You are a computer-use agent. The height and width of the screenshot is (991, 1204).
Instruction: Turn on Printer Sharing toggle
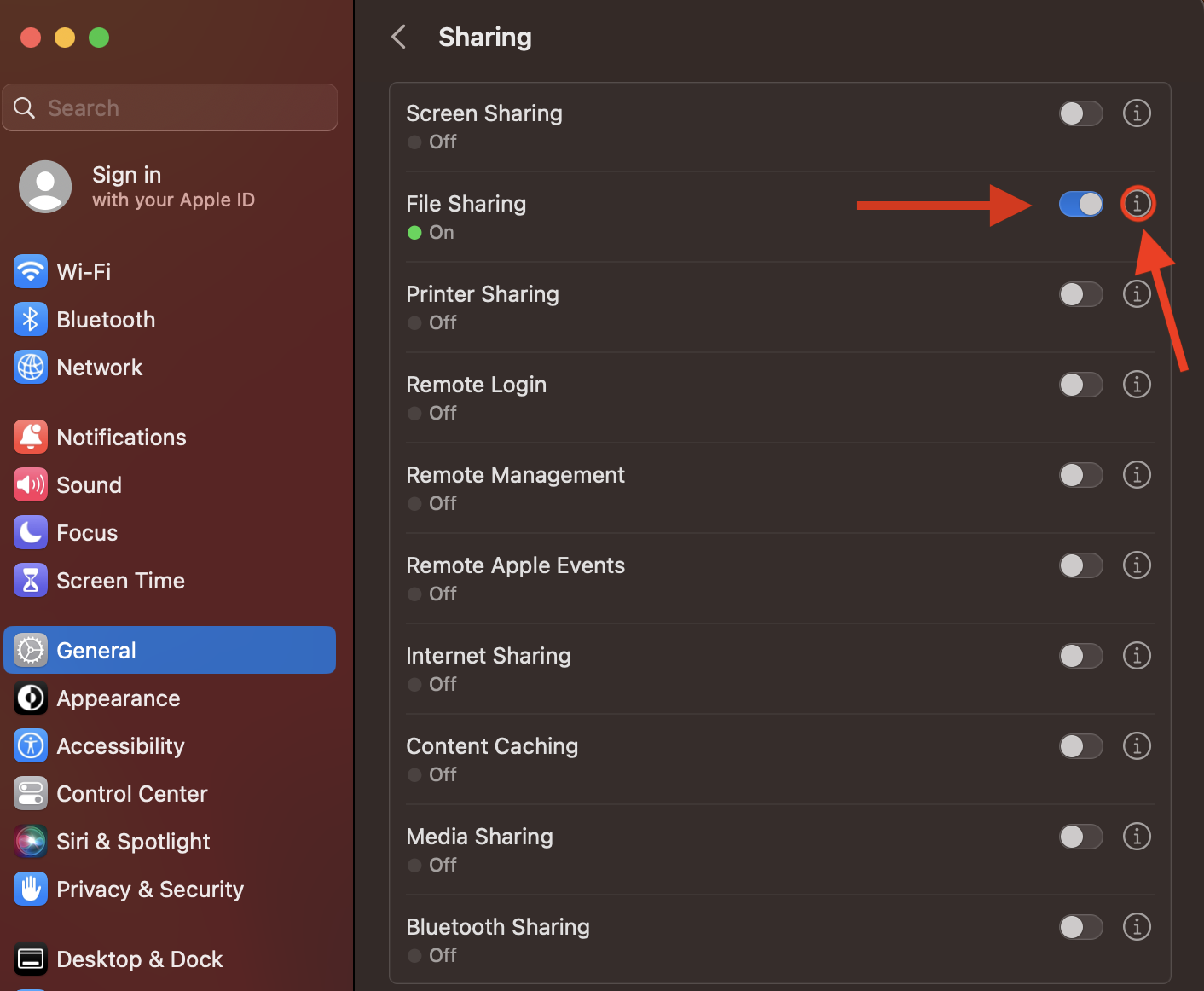1080,294
